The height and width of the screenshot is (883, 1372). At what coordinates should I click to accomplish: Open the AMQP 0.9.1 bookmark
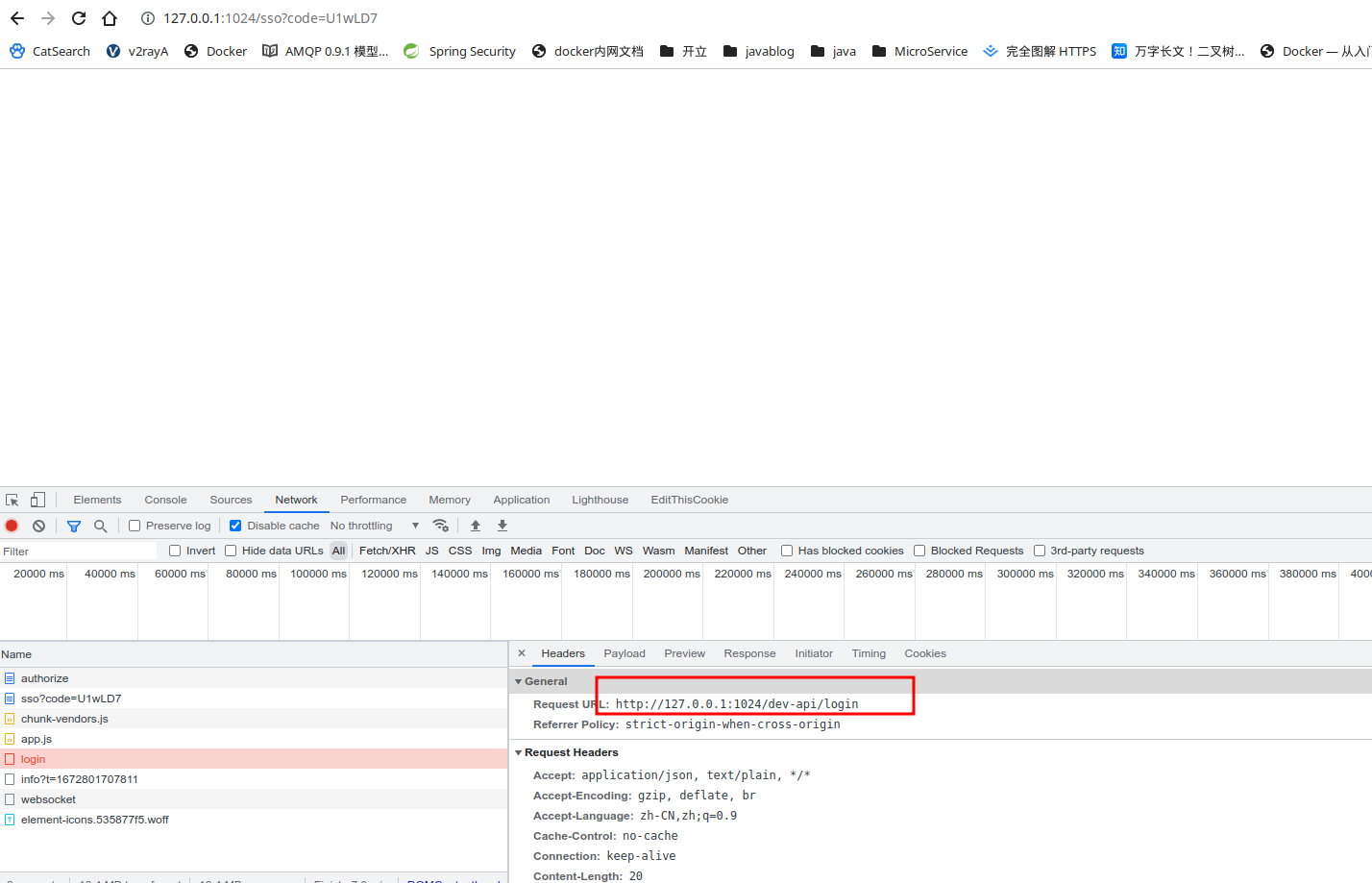tap(326, 51)
